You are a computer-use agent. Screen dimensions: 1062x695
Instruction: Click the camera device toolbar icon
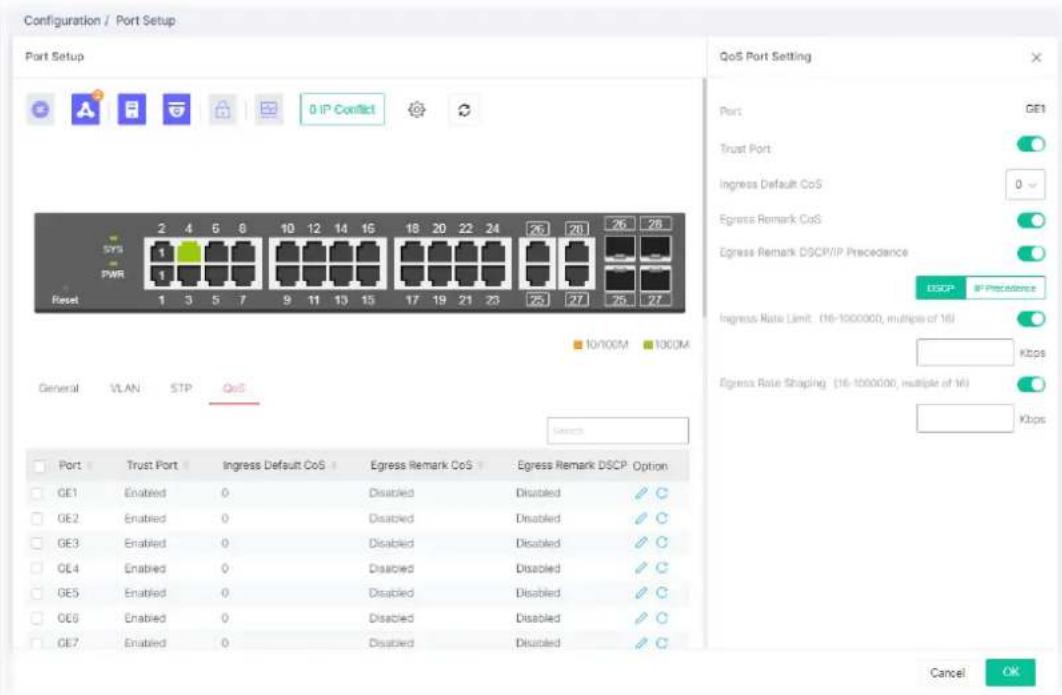point(176,109)
